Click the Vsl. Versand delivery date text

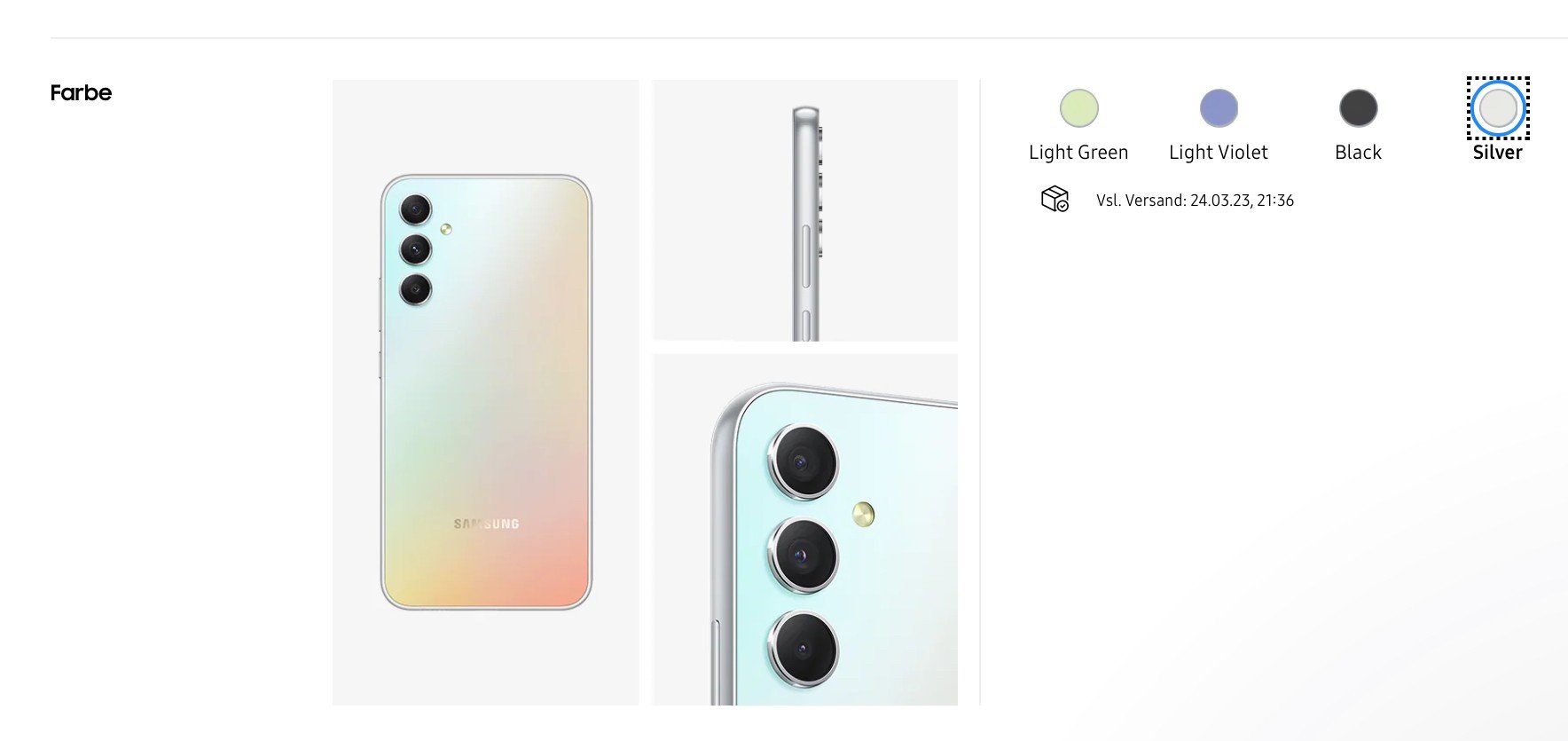1195,201
